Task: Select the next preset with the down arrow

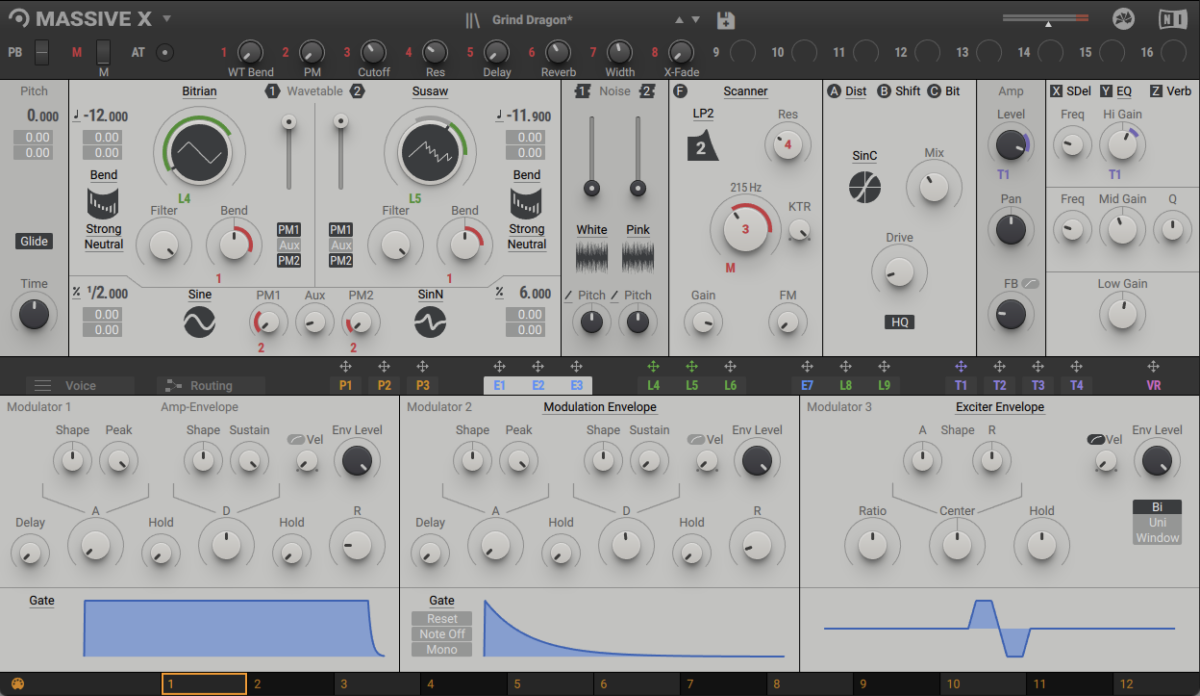Action: tap(698, 20)
